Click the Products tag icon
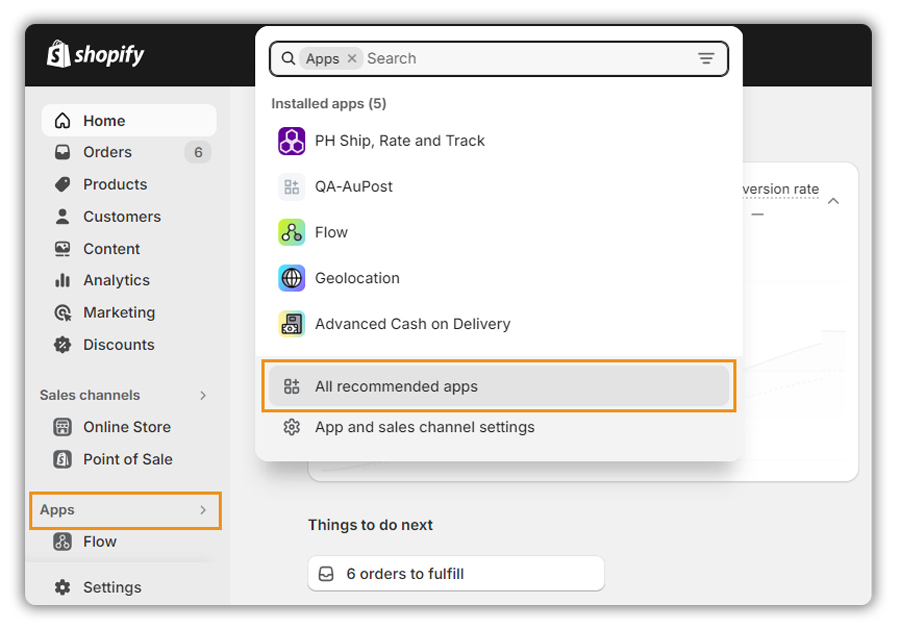The height and width of the screenshot is (629, 900). click(63, 184)
